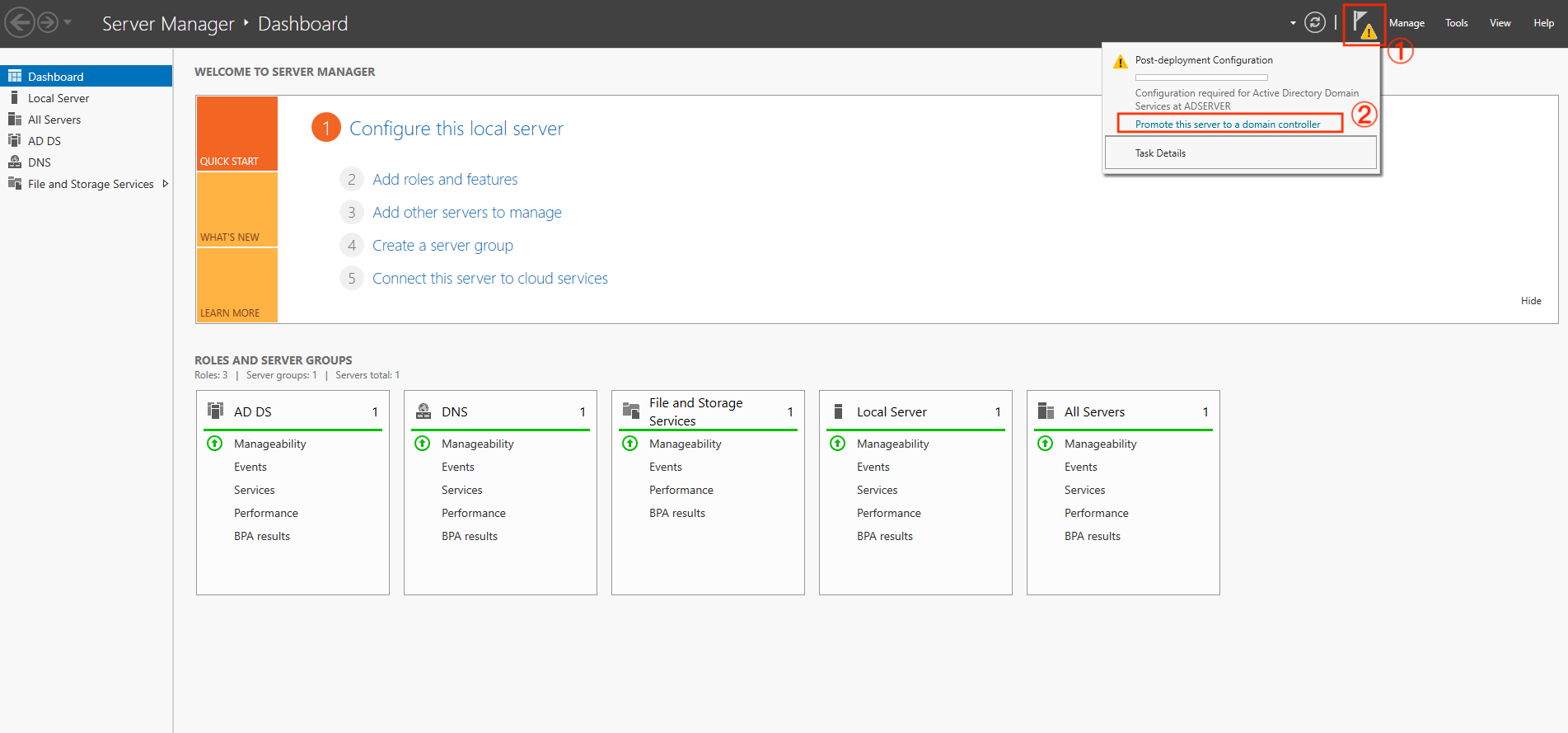Open Performance in the DNS tile
Screen dimensions: 1568x733
tap(474, 513)
